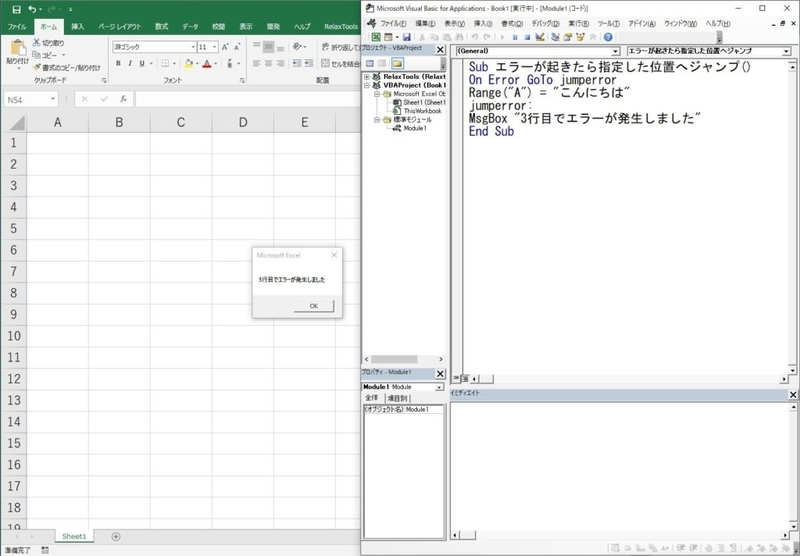Screen dimensions: 800x556
Task: Collapse the 標準モジュール folder
Action: pos(377,120)
